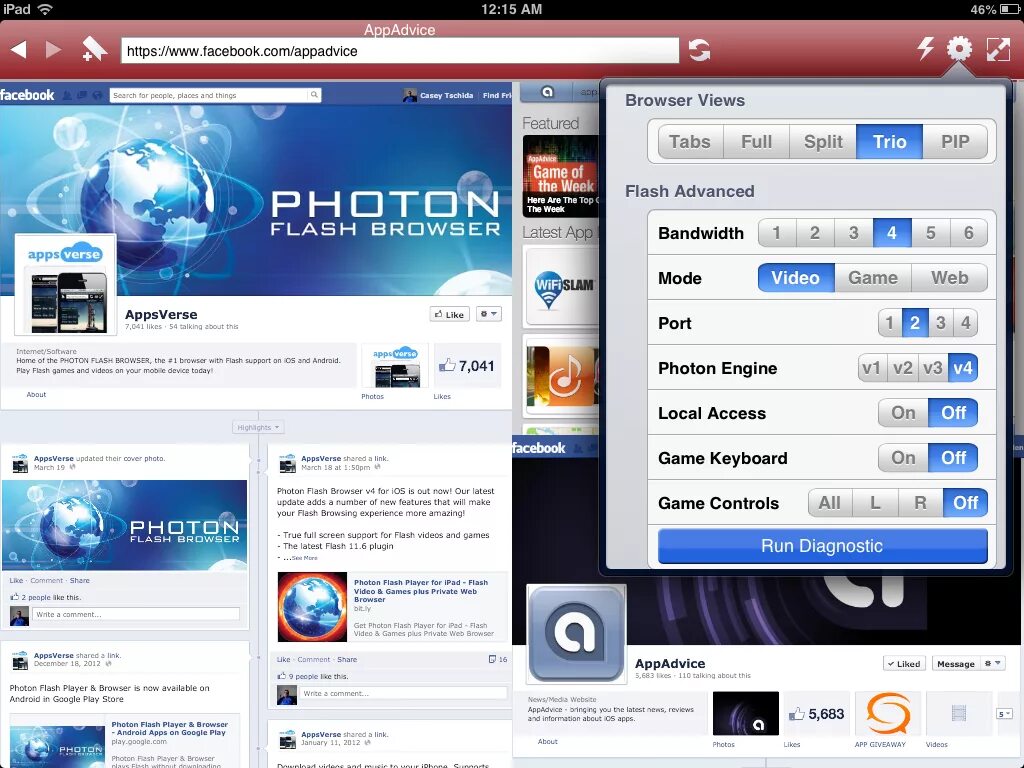
Task: Click the 5,683 likes thumbs-up tile
Action: 816,714
